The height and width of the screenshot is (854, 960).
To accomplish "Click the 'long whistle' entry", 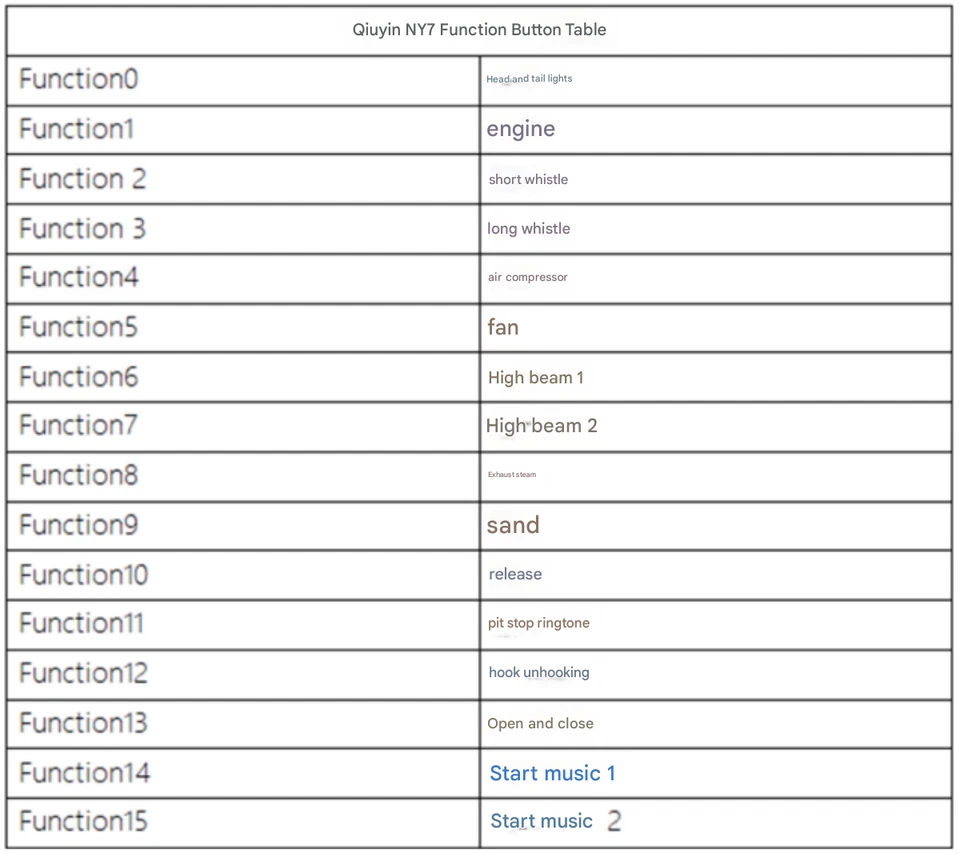I will click(528, 229).
